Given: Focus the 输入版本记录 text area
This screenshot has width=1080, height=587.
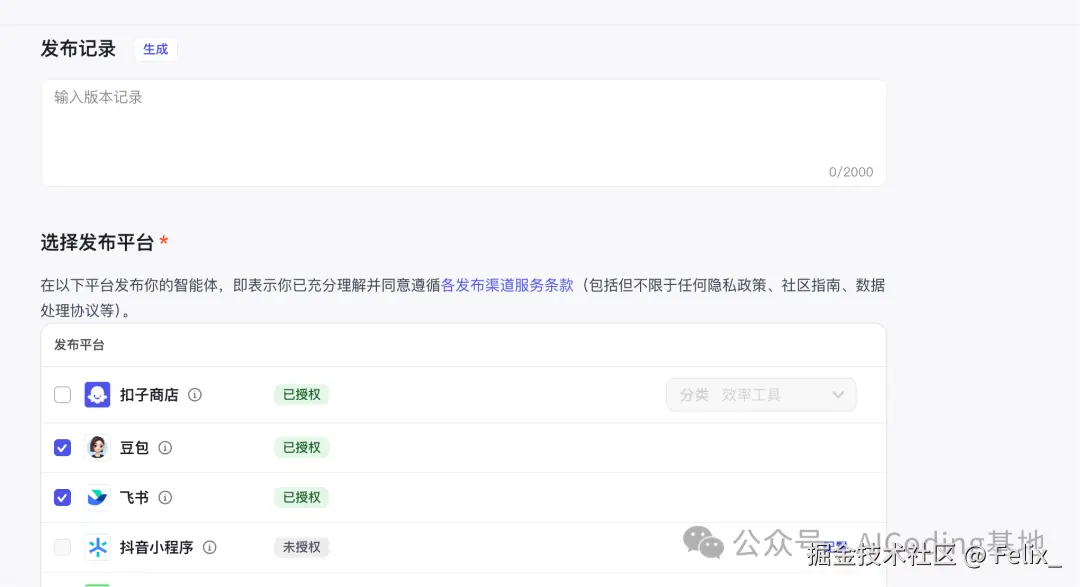Looking at the screenshot, I should tap(464, 132).
